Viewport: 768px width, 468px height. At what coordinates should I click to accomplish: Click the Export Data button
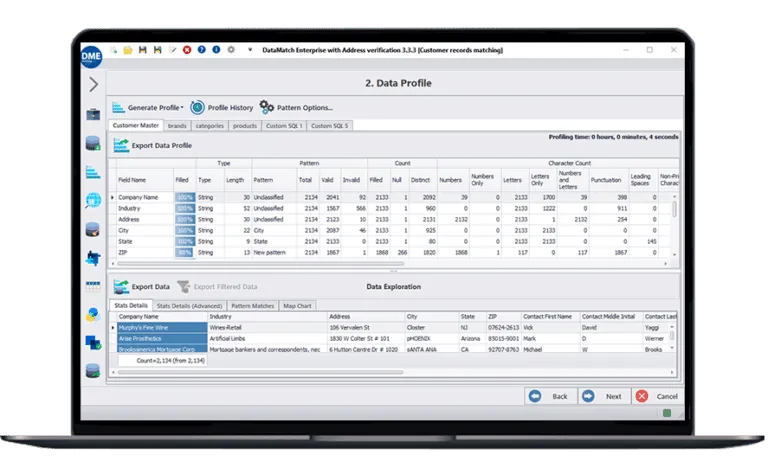click(x=142, y=287)
